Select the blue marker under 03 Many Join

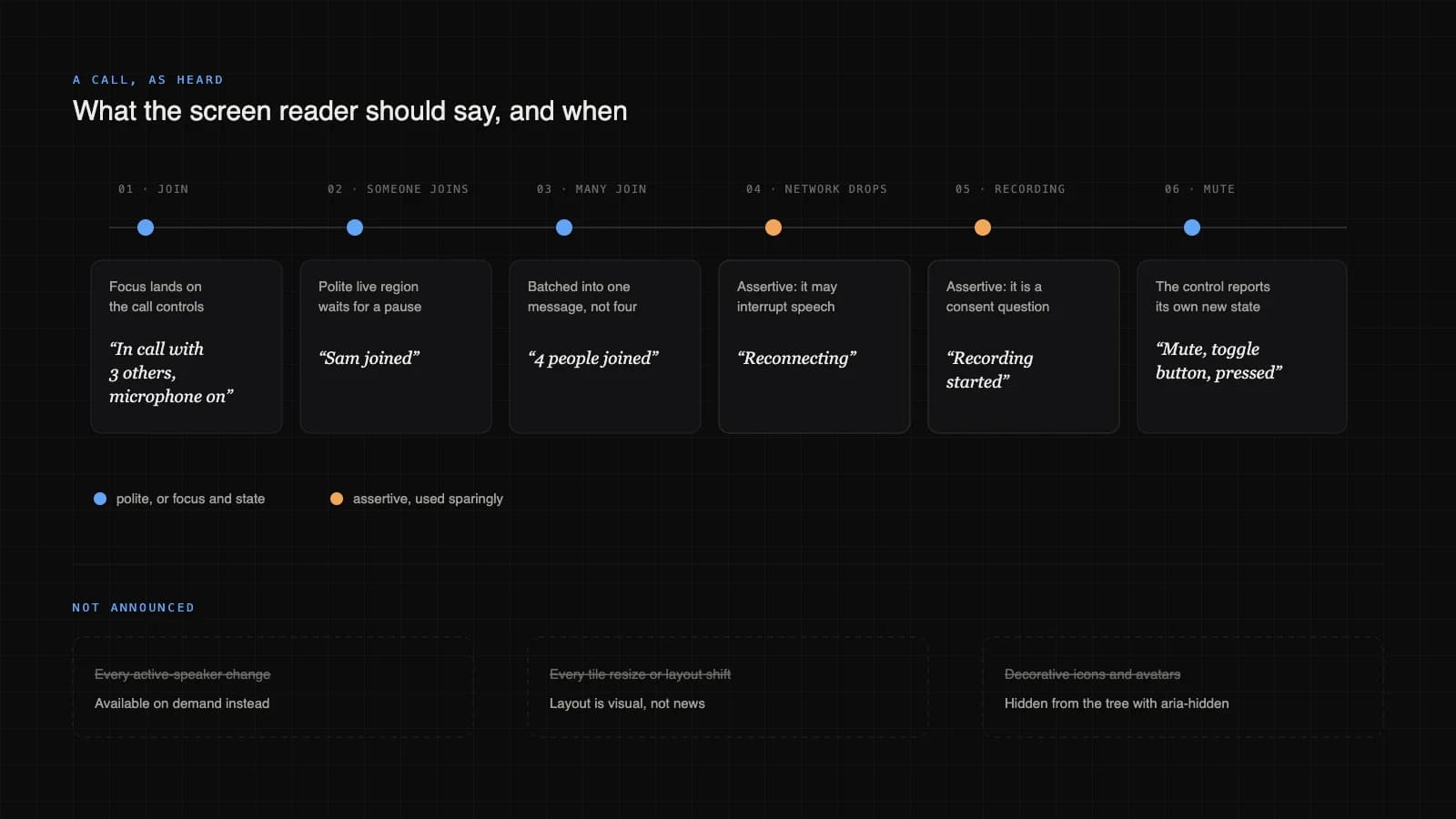[564, 227]
